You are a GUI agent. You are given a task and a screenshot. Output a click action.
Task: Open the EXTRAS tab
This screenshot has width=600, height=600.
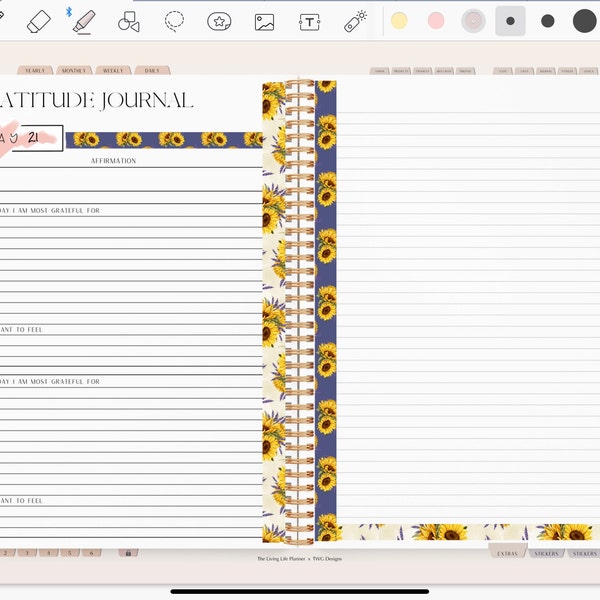pyautogui.click(x=507, y=553)
